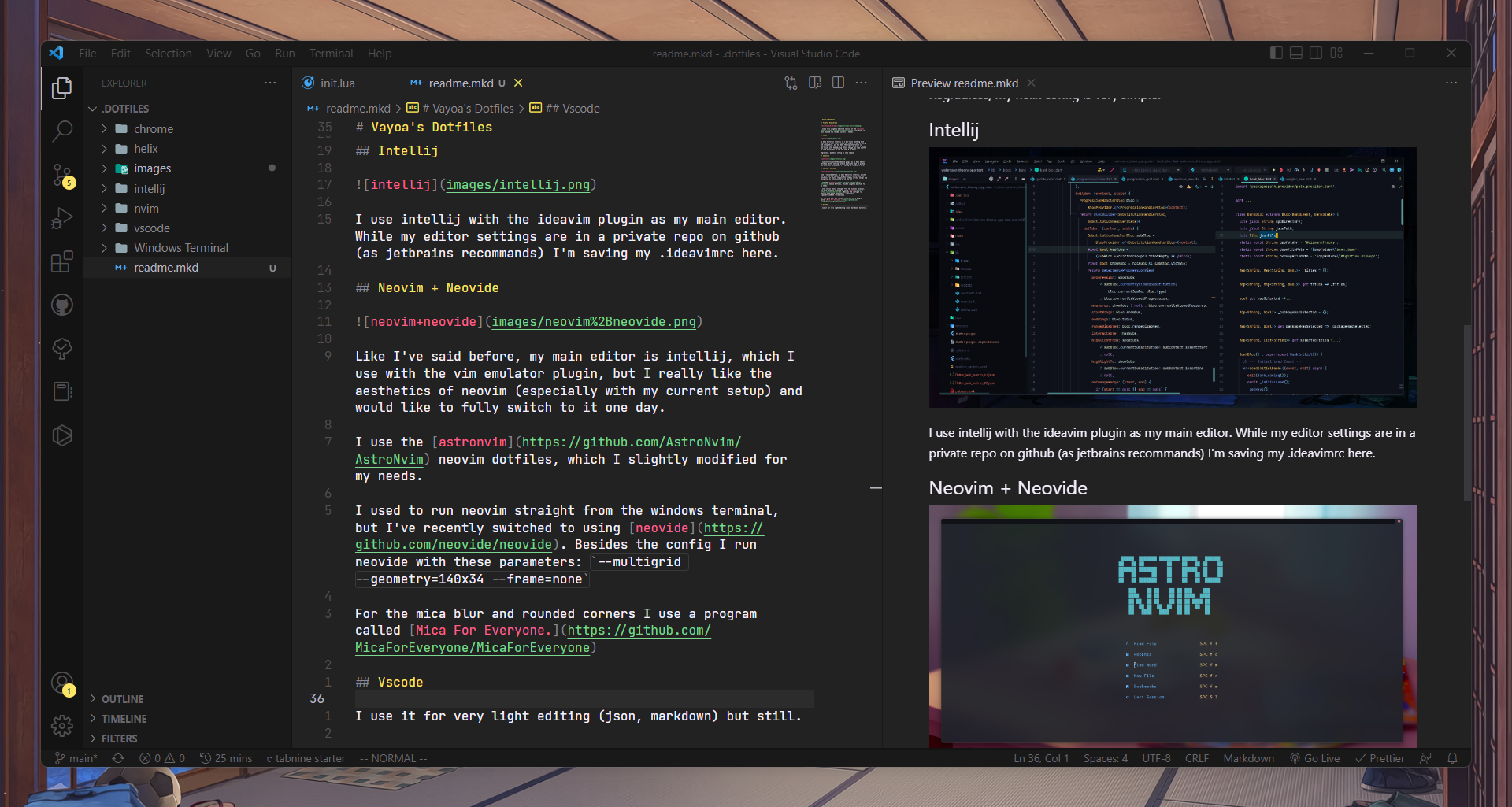Screen dimensions: 1512x807
Task: Split the editor right
Action: [838, 83]
